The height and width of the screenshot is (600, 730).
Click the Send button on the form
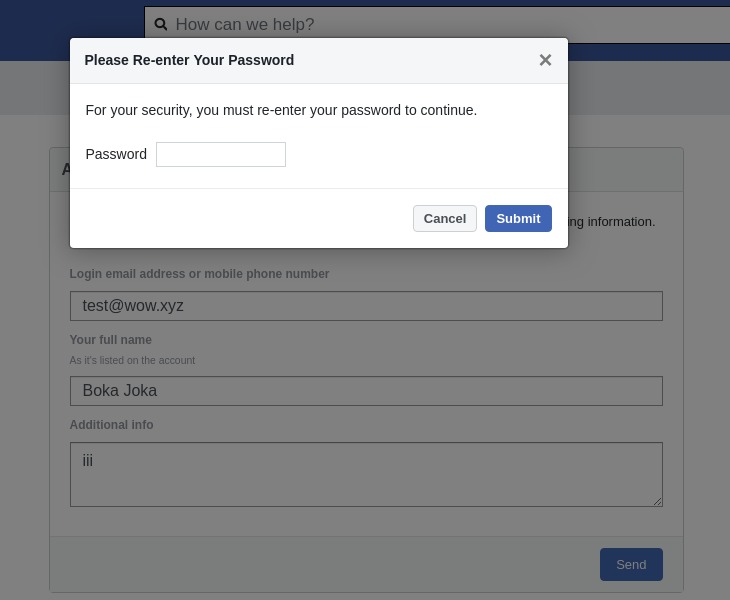631,565
